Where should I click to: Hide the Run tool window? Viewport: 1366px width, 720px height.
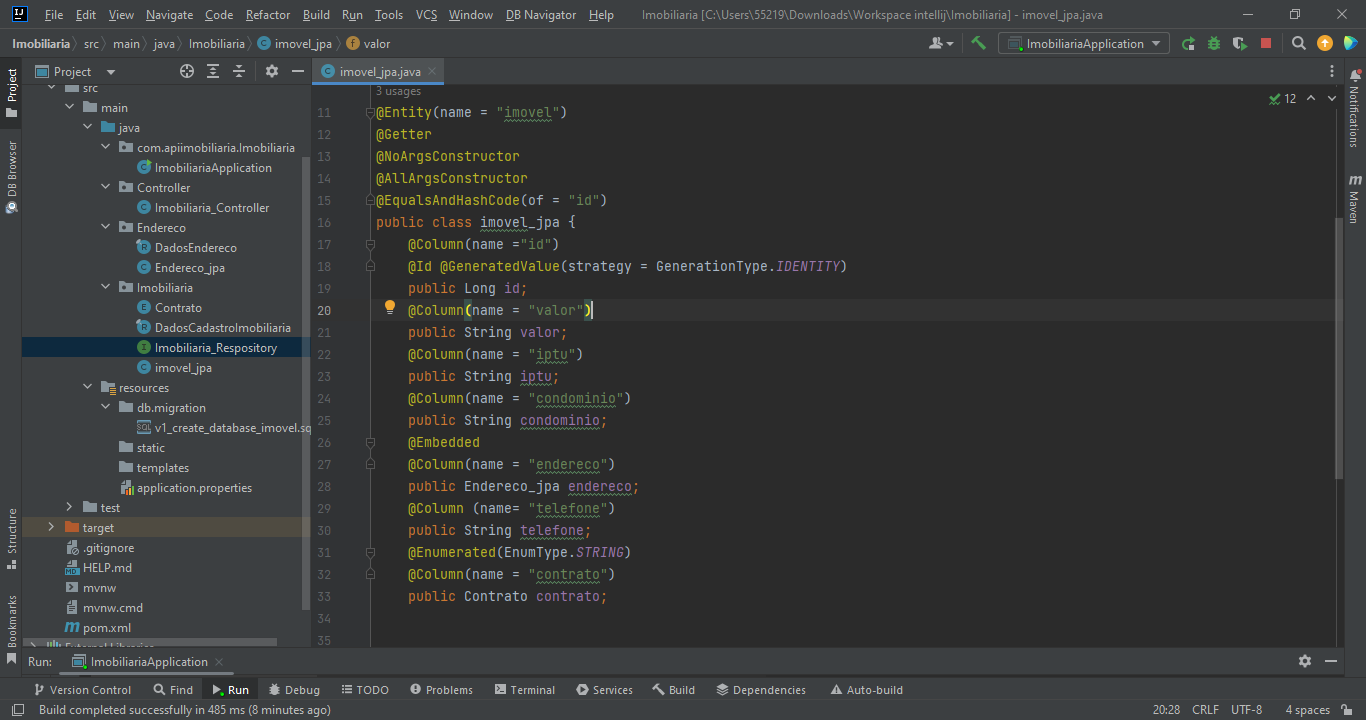coord(1331,661)
